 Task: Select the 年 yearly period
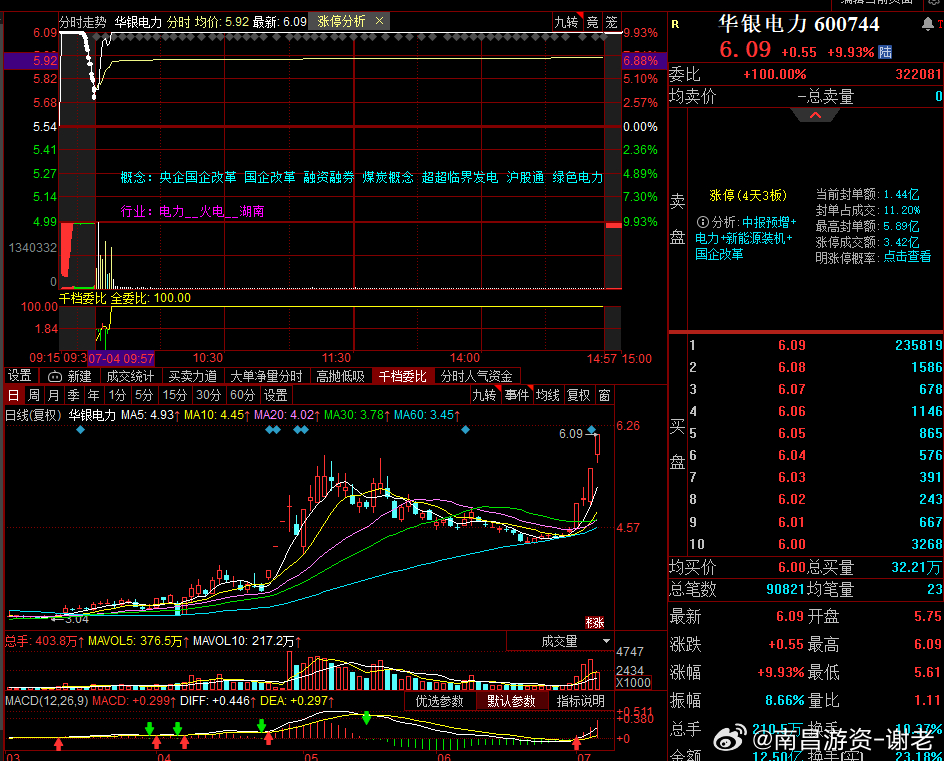click(93, 395)
